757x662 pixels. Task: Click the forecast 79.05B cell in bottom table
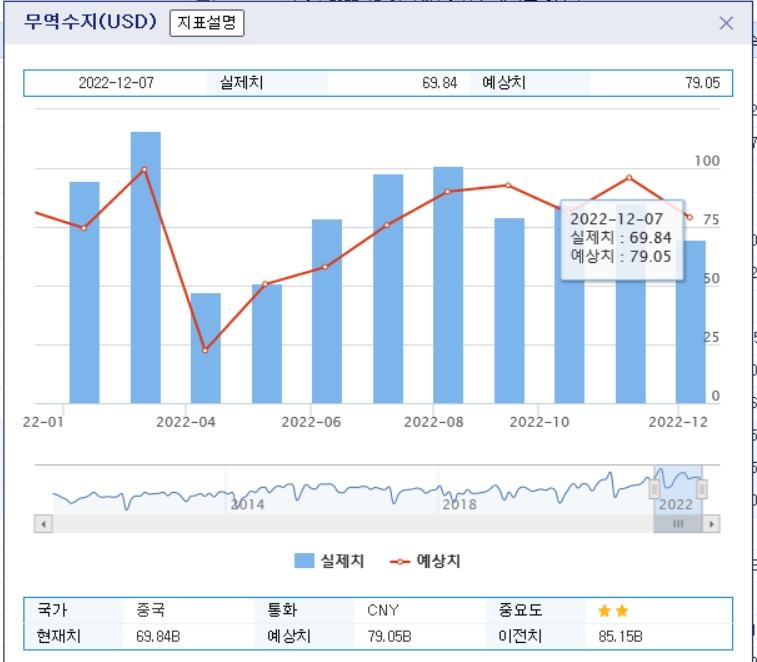[x=389, y=636]
